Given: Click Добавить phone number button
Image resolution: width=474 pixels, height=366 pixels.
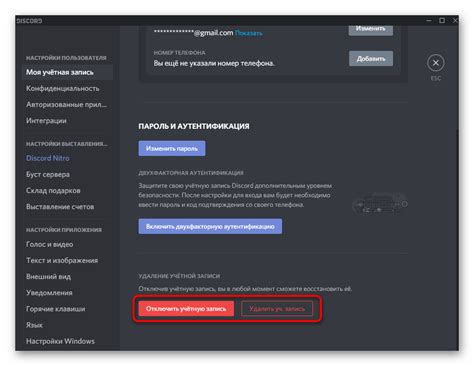Looking at the screenshot, I should 371,59.
